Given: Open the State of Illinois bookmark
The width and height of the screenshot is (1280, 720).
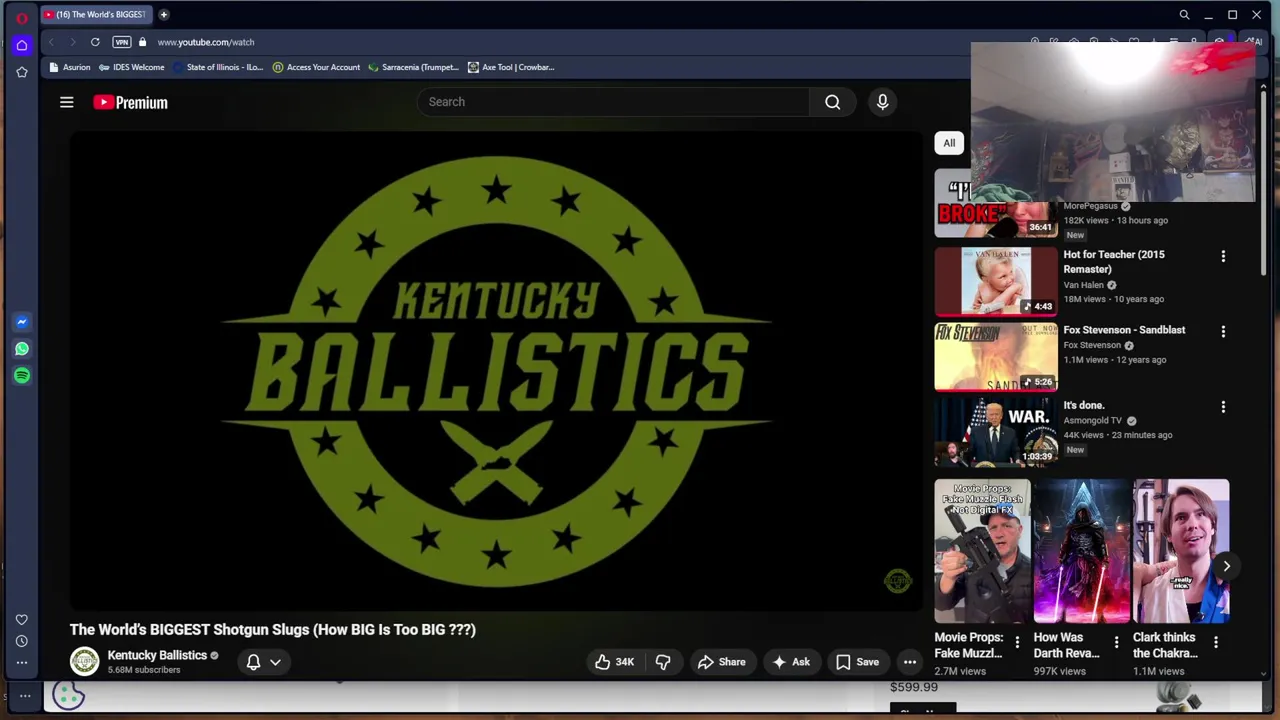Looking at the screenshot, I should 217,67.
